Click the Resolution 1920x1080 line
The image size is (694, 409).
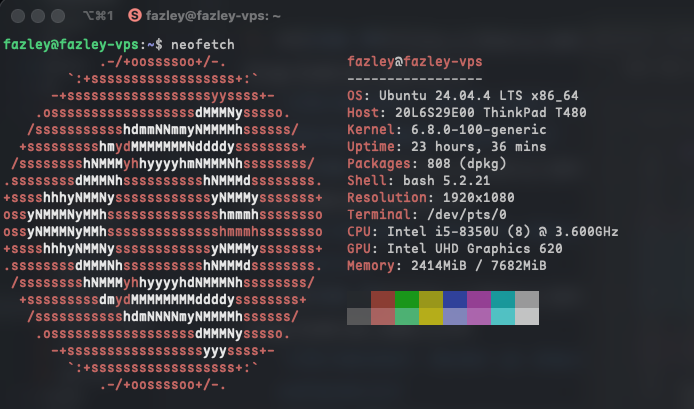click(431, 197)
